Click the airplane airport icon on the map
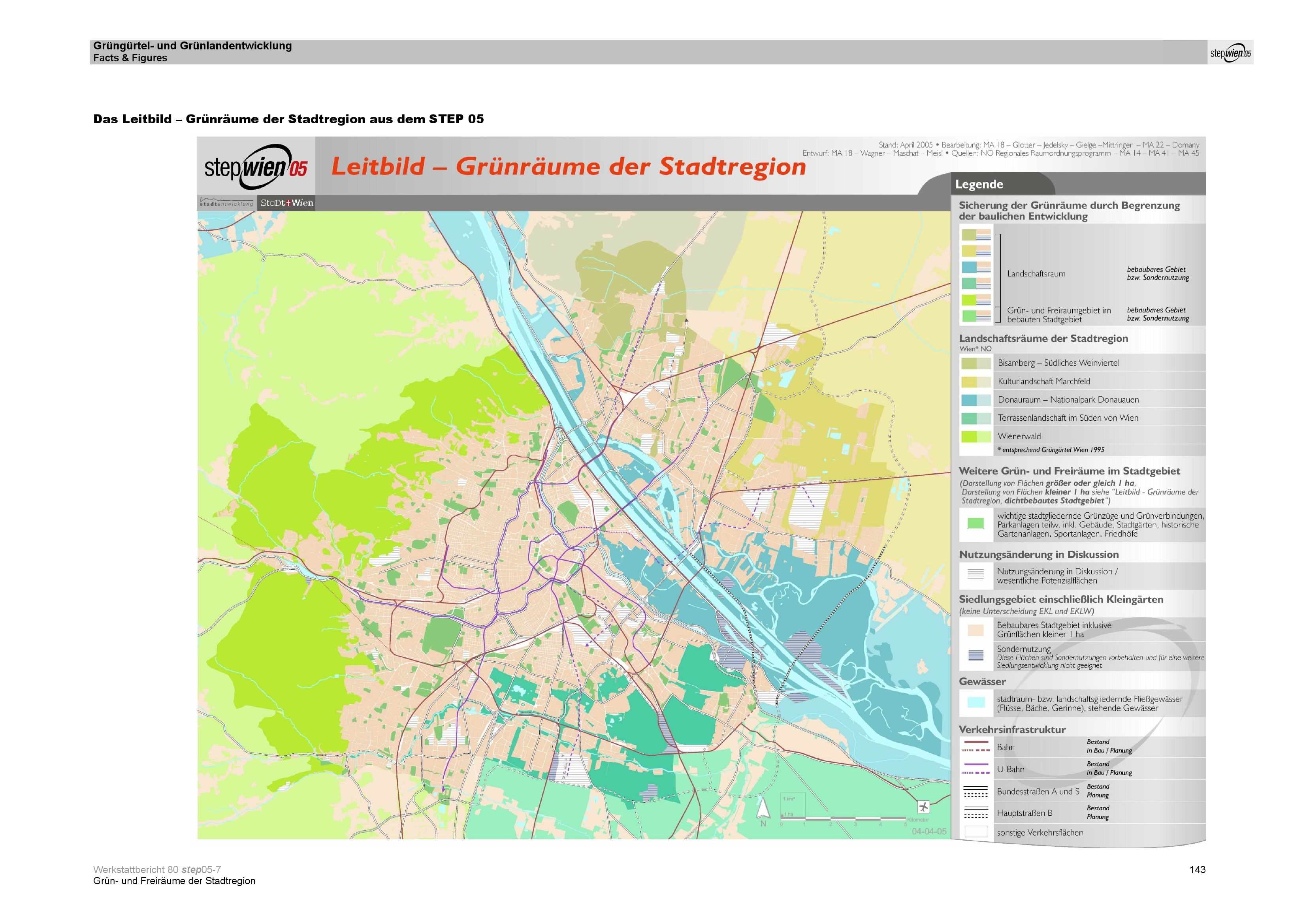 (x=923, y=807)
